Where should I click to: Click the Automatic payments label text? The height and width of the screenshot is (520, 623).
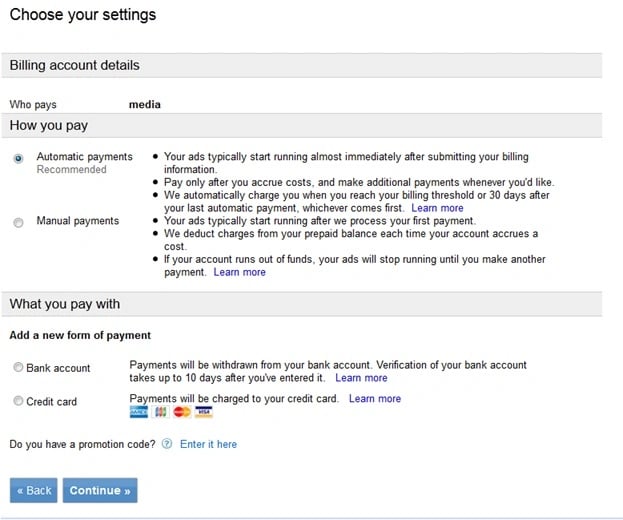(x=85, y=157)
